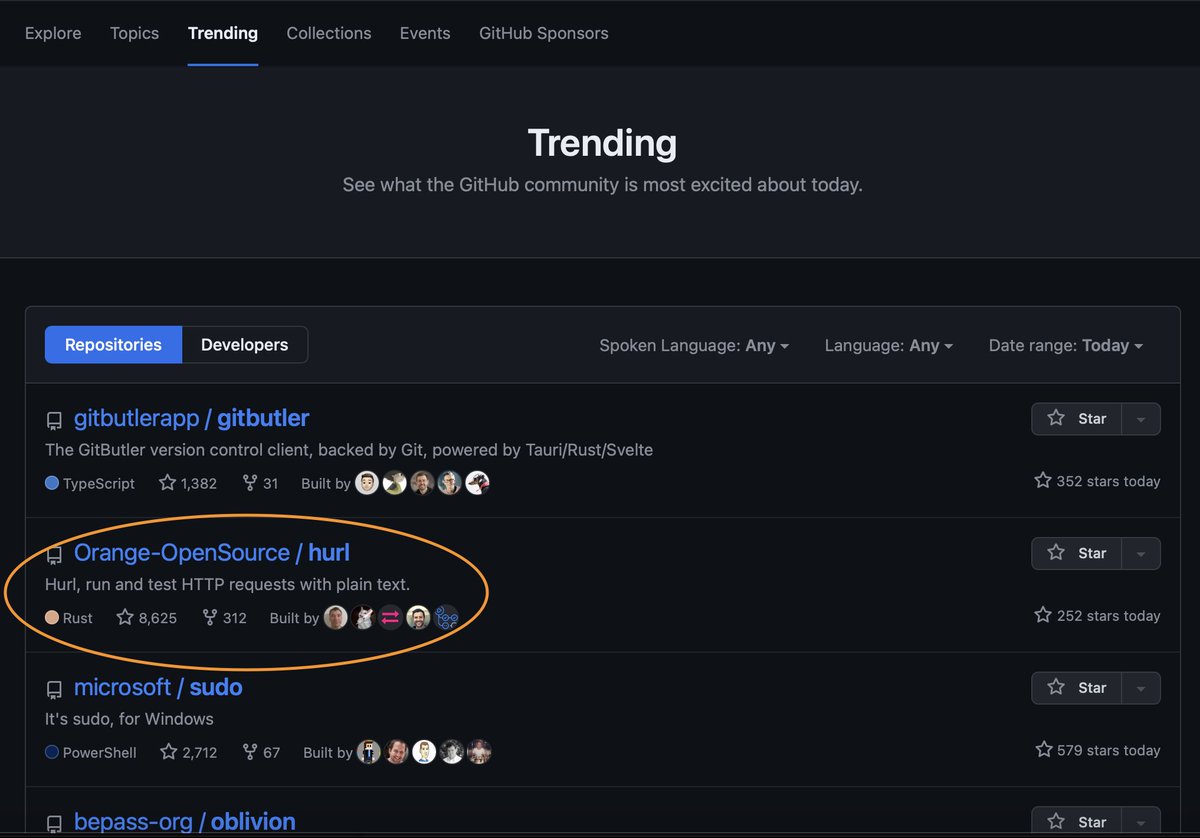The height and width of the screenshot is (838, 1200).
Task: Click the repo icon beside hurl
Action: click(x=54, y=555)
